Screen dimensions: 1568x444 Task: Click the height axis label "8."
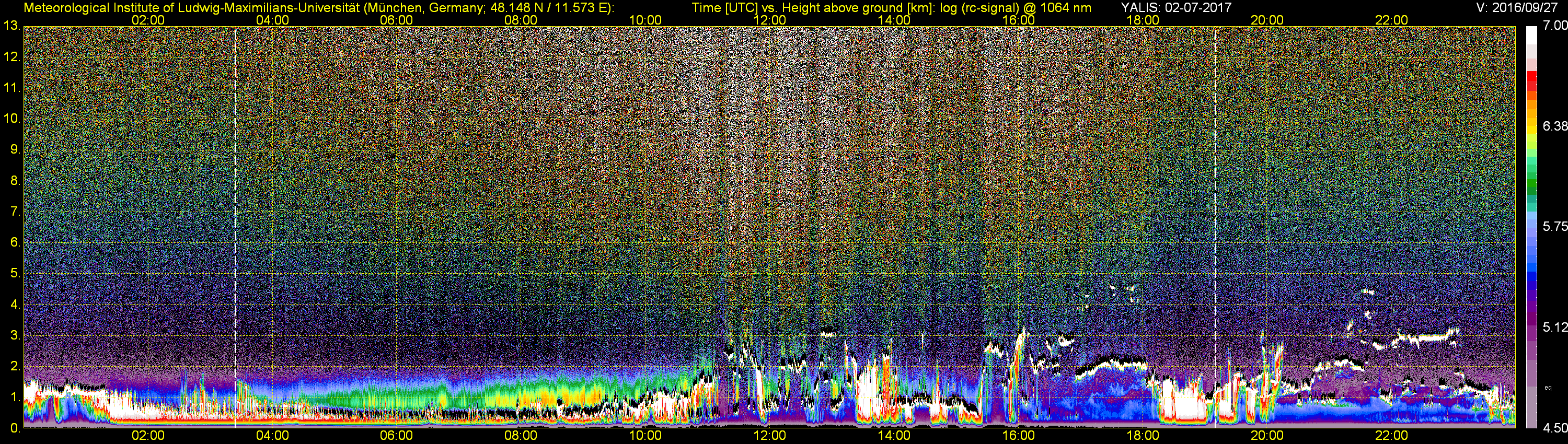click(15, 181)
